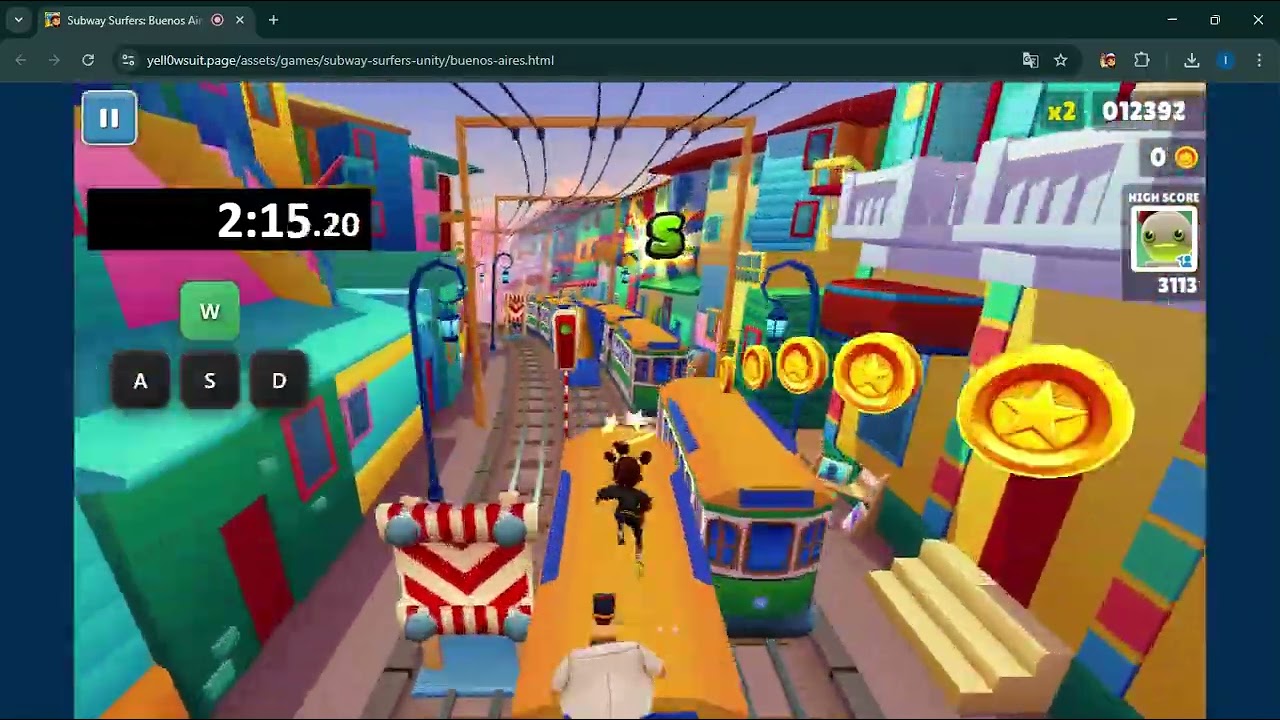The height and width of the screenshot is (720, 1280).
Task: Show browser downloads
Action: [x=1191, y=60]
